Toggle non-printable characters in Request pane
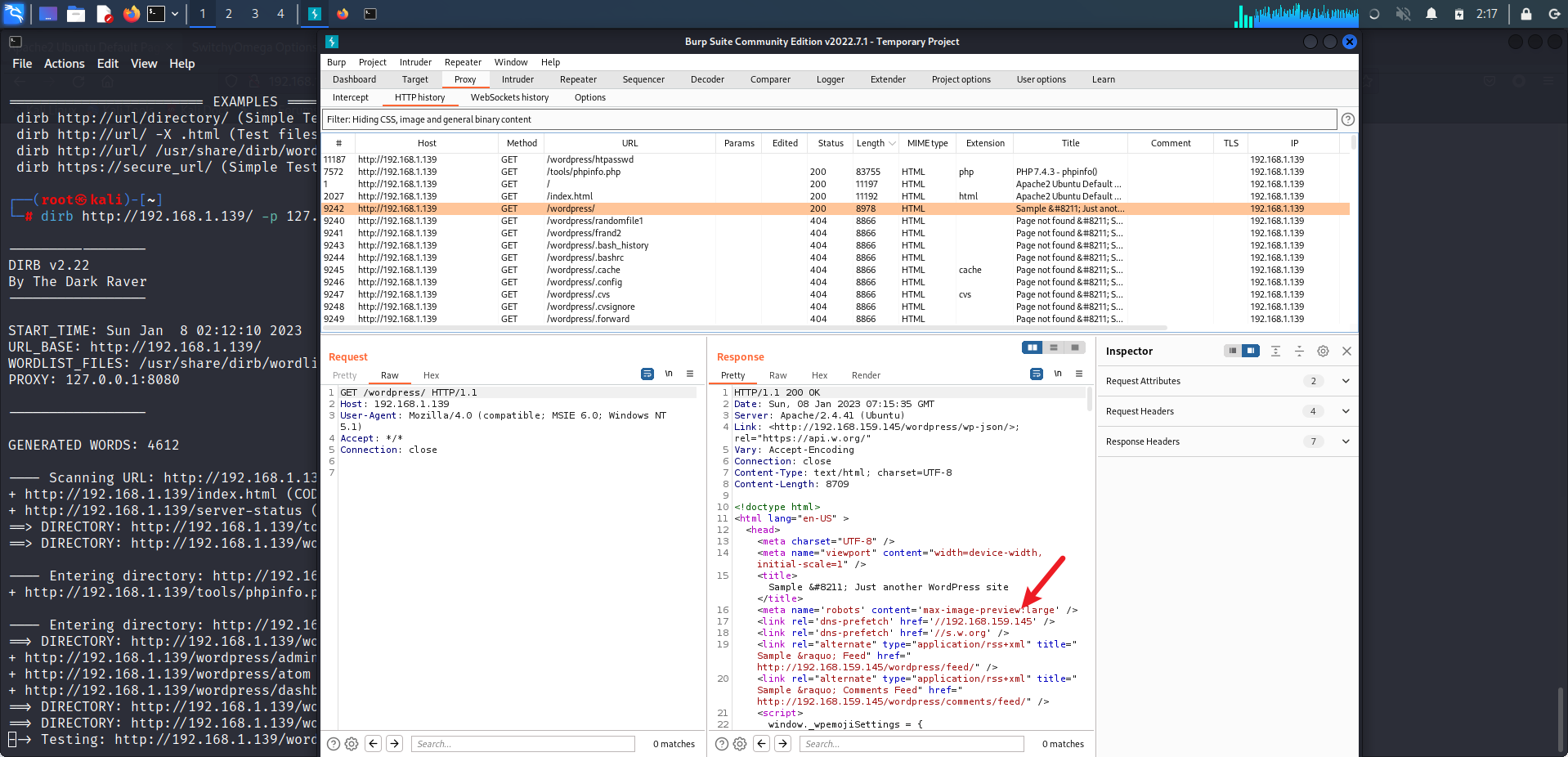 click(x=669, y=374)
